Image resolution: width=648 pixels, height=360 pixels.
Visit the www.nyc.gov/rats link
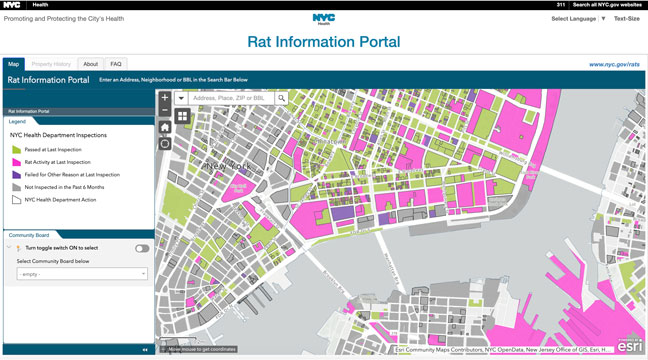(614, 64)
